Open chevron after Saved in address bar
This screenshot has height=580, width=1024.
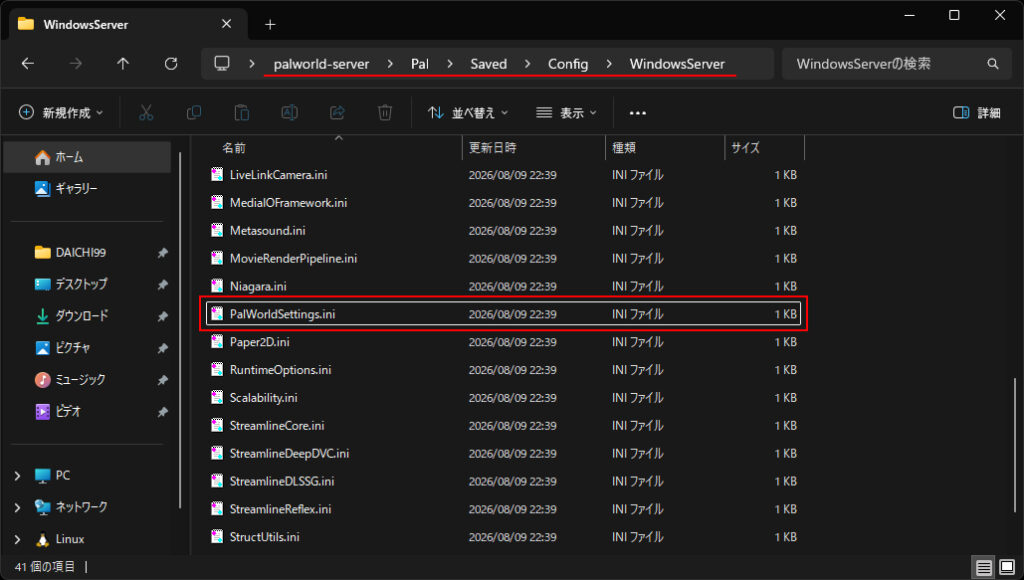pos(527,64)
